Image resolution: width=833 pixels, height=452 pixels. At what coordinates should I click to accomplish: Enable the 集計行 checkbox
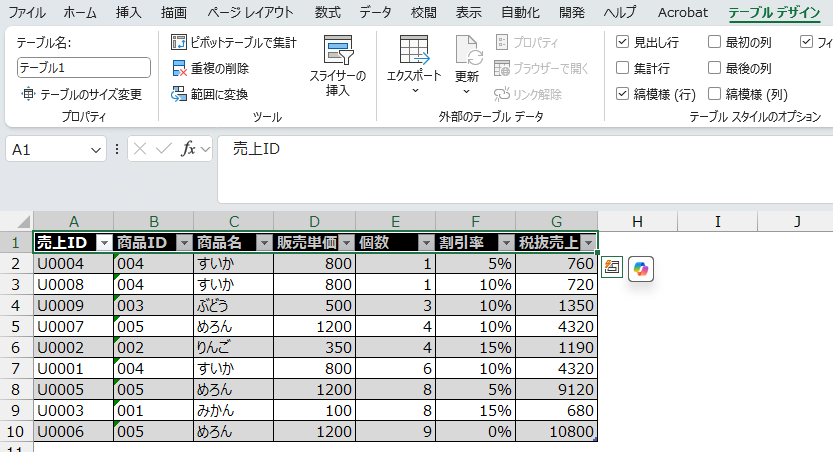click(622, 68)
